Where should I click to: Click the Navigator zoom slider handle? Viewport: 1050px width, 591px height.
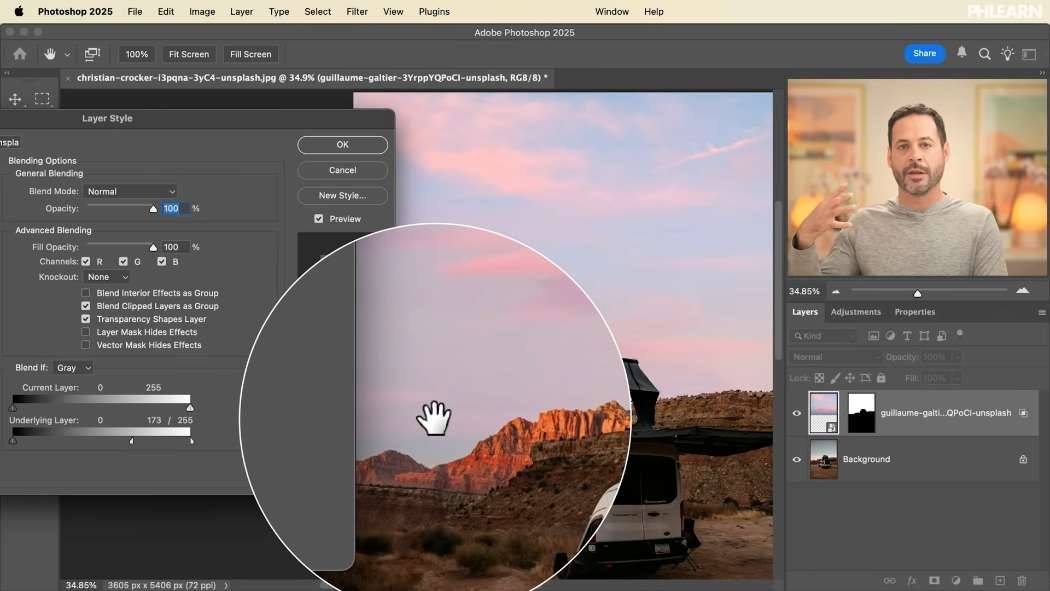(x=917, y=293)
